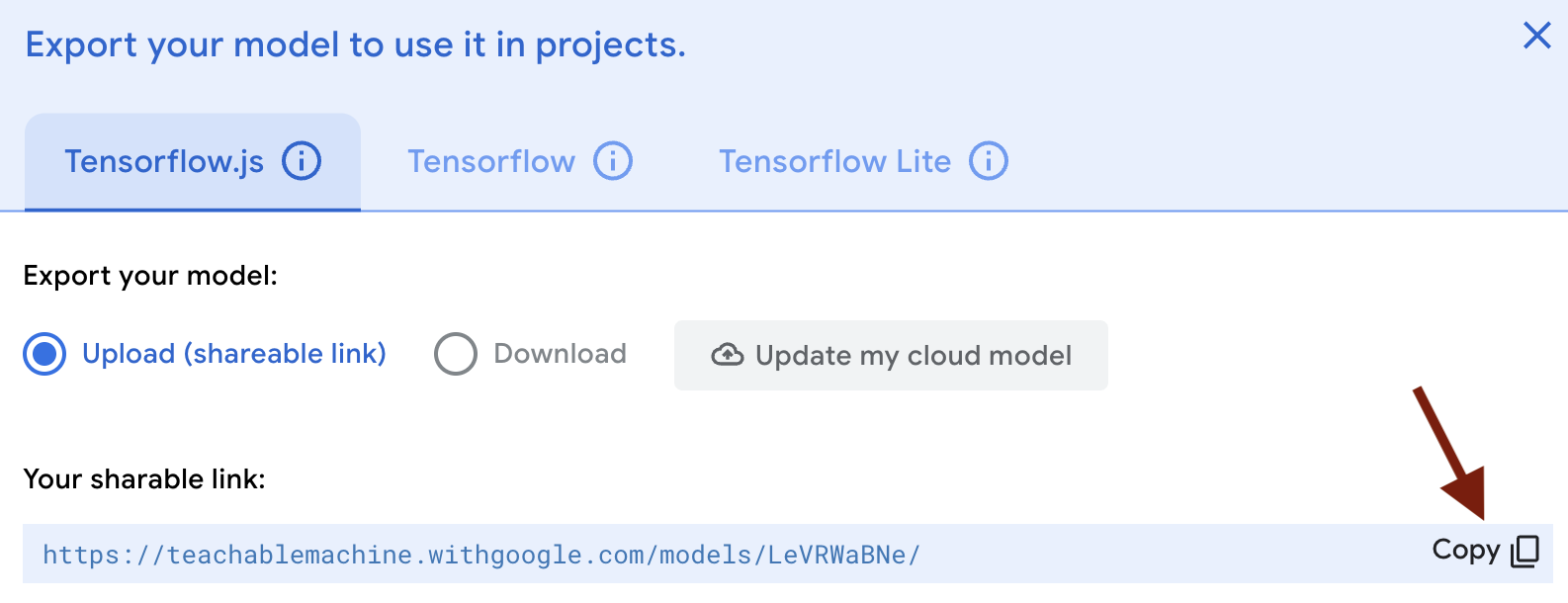Click the 'Export your model:' label

150,276
